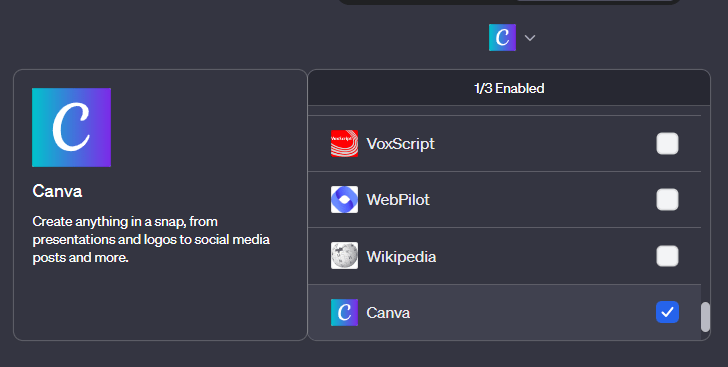The image size is (728, 367).
Task: Click the VoxScript red logo icon
Action: tap(344, 144)
